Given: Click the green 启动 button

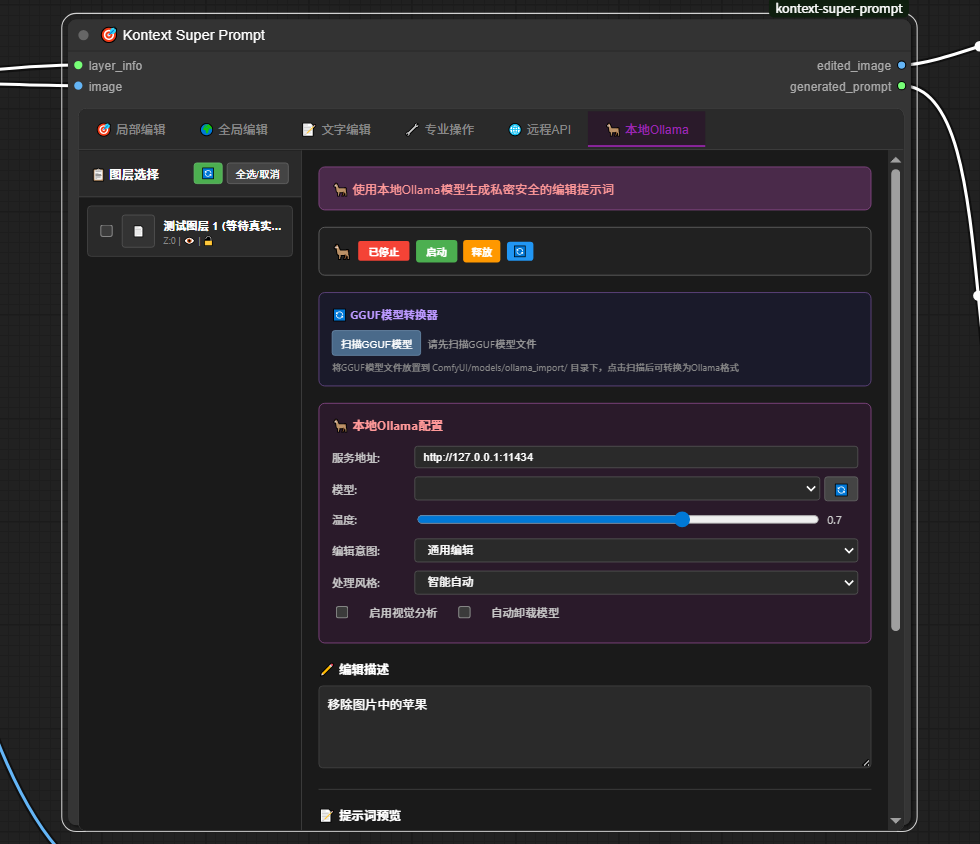Looking at the screenshot, I should (436, 251).
